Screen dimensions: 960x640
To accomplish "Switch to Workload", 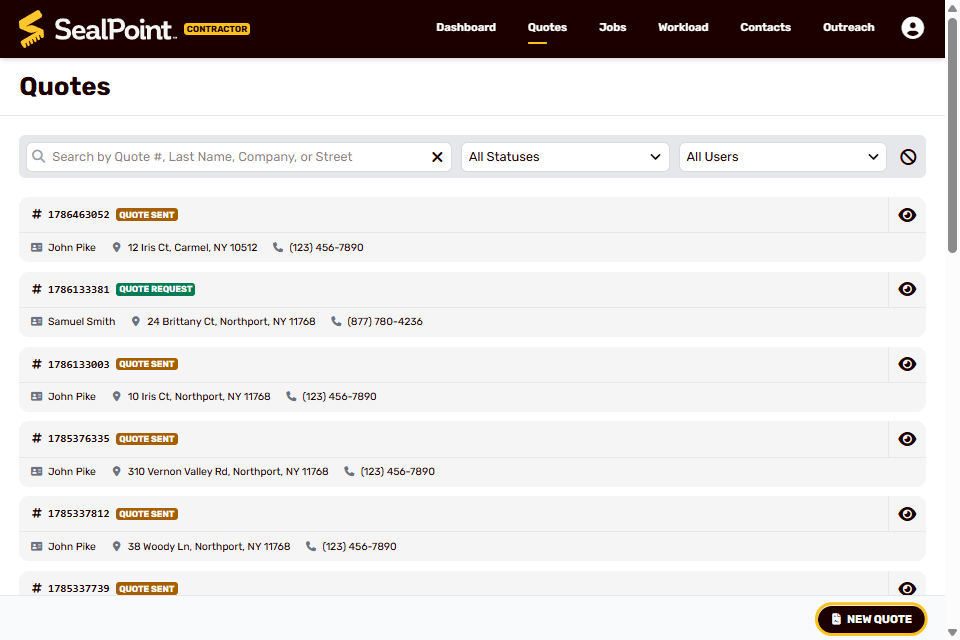I will 683,27.
